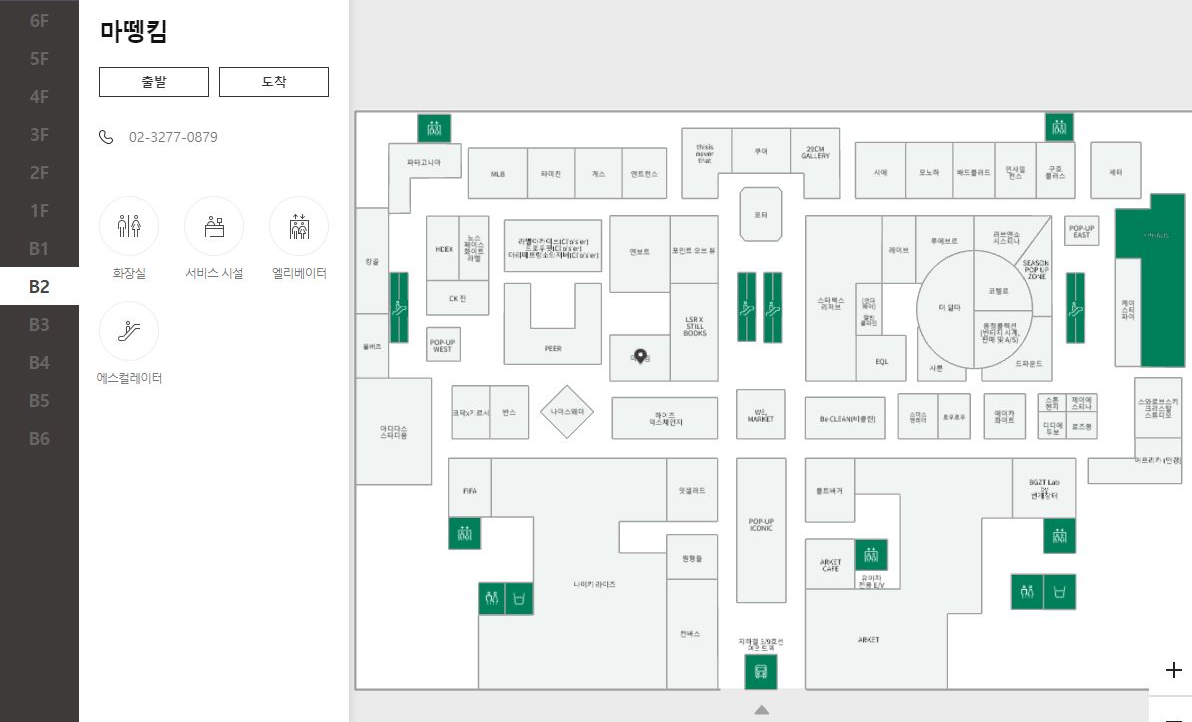Switch to floor 4F
Screen dimensions: 1192x722
[40, 97]
